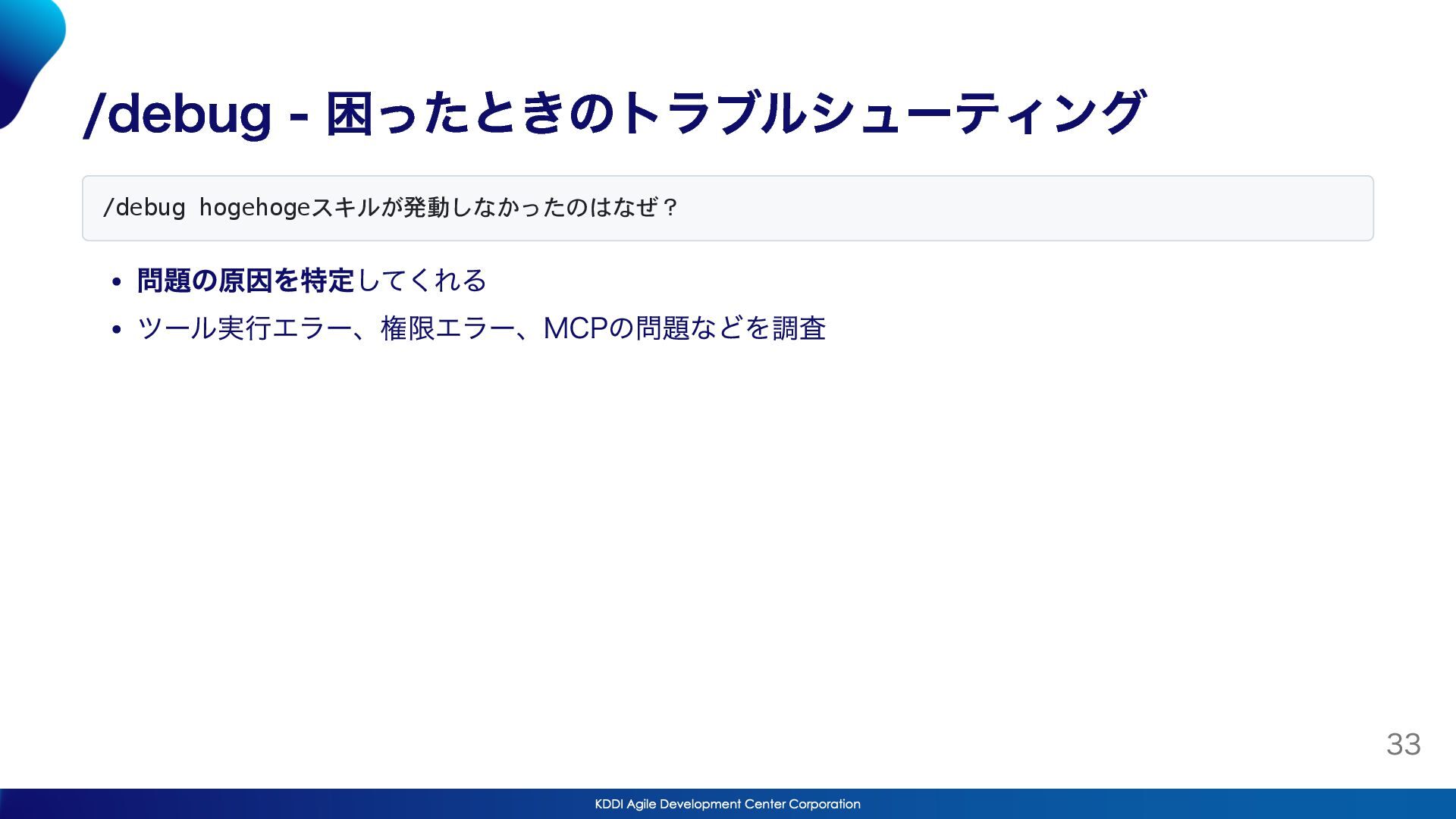The height and width of the screenshot is (819, 1456).
Task: Click the word MCP in second bullet
Action: click(x=576, y=328)
